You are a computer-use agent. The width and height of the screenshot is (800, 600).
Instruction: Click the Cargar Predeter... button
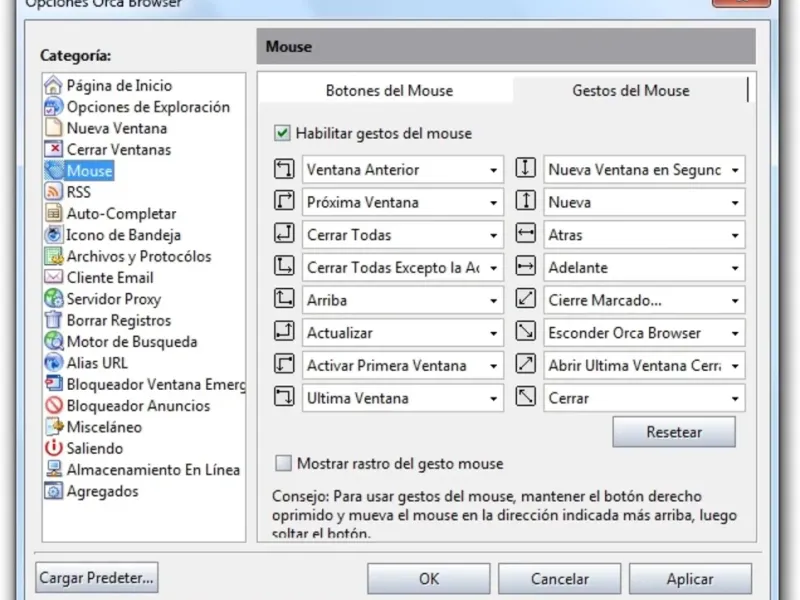pos(97,578)
